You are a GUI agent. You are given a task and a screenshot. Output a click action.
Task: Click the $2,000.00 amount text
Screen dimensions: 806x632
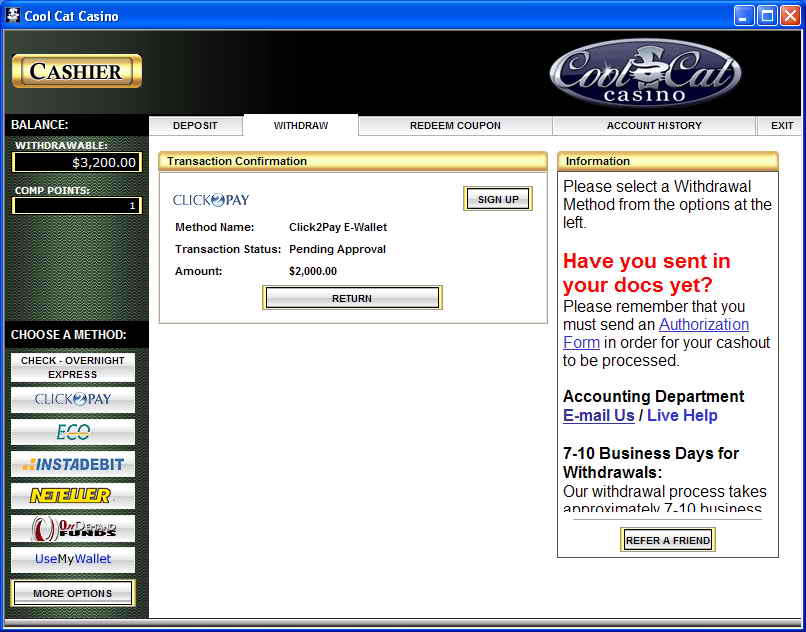tap(313, 272)
